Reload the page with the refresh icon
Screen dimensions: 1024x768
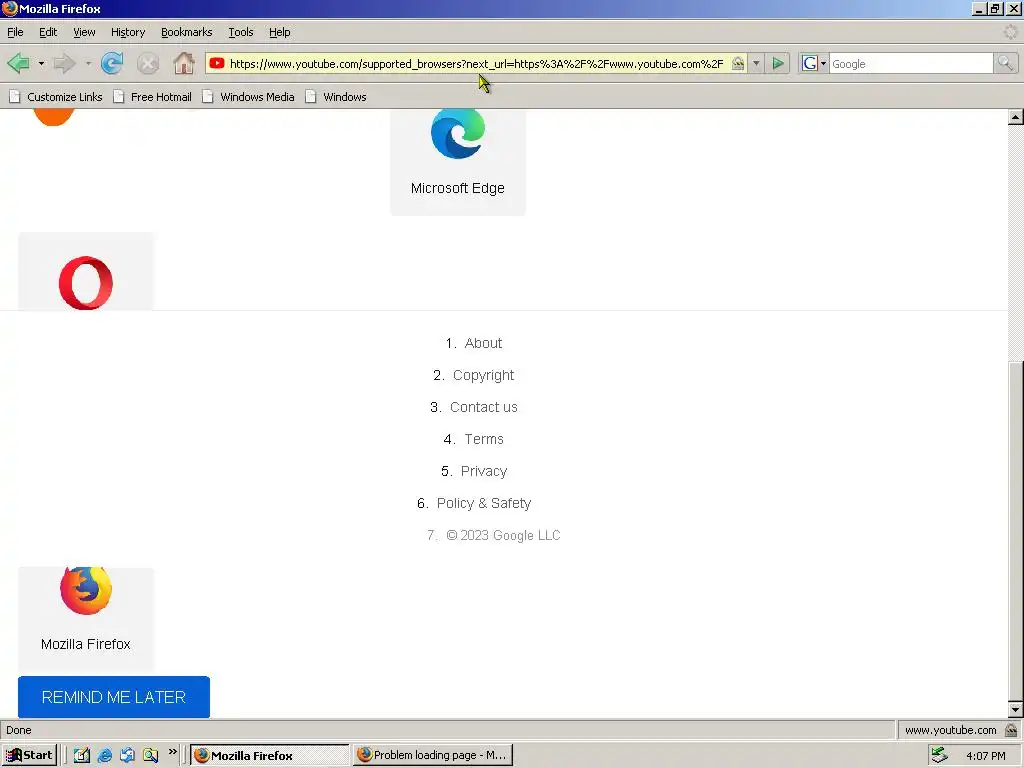[x=112, y=63]
